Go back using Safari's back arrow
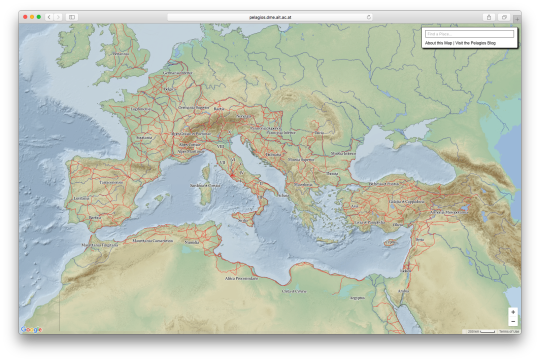This screenshot has width=540, height=361. point(49,17)
